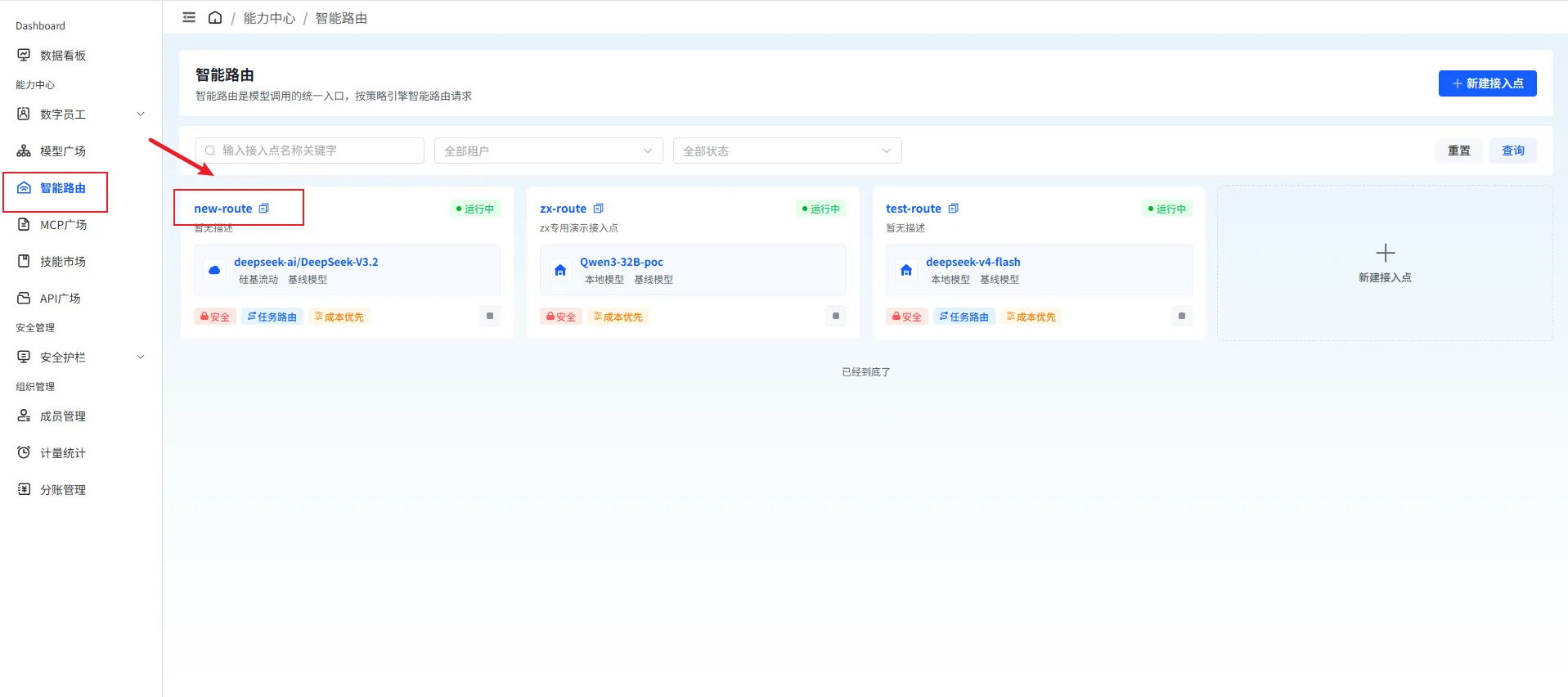Stop the test-route endpoint
This screenshot has height=697, width=1568.
click(1182, 316)
